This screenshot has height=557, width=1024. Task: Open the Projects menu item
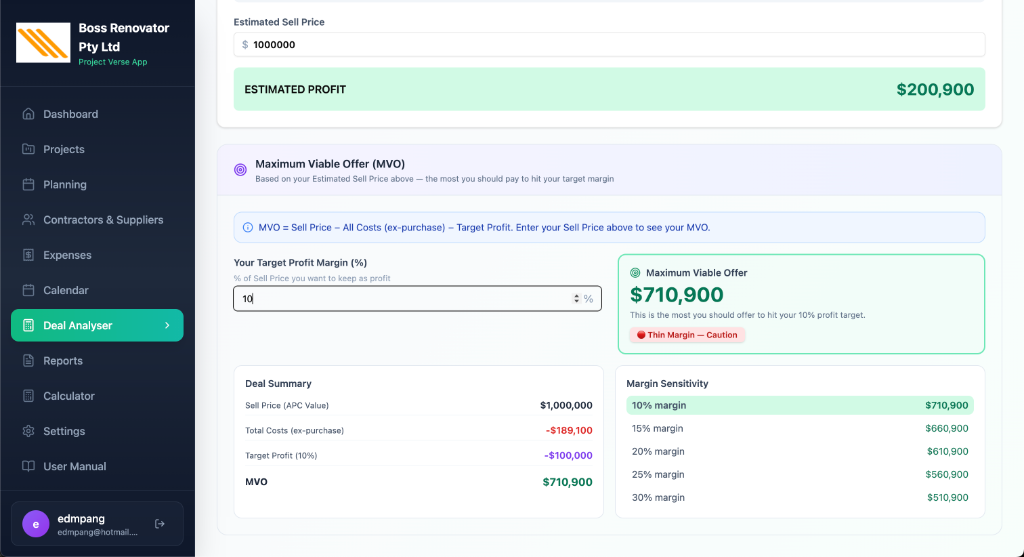pyautogui.click(x=97, y=149)
